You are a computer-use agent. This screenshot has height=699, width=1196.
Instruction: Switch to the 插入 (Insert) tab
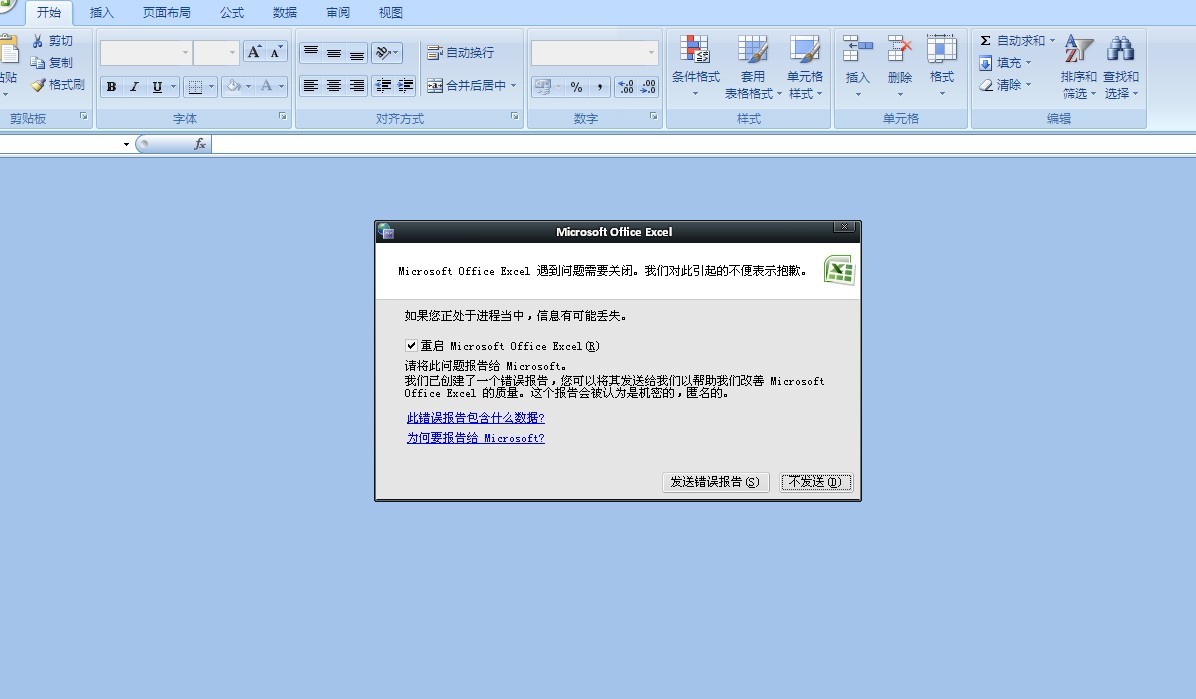pyautogui.click(x=101, y=13)
